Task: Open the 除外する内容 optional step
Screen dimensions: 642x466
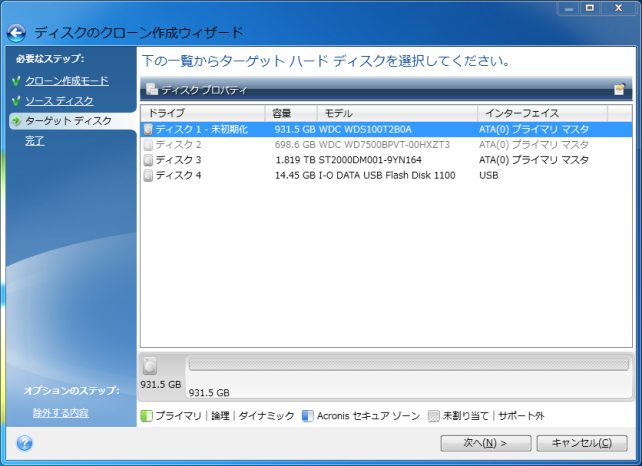Action: pyautogui.click(x=61, y=413)
